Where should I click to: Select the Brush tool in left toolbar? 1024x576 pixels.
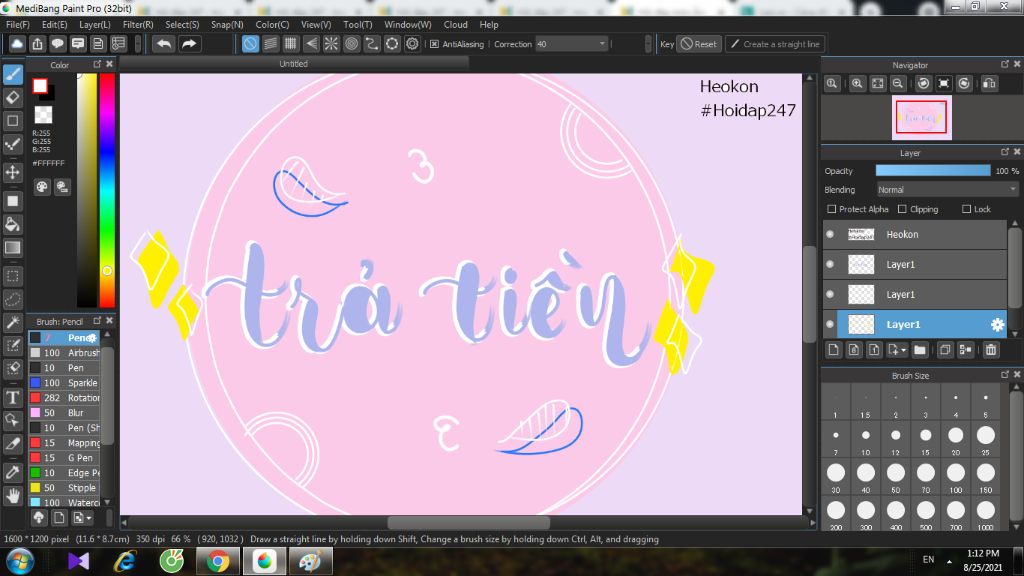click(x=12, y=74)
